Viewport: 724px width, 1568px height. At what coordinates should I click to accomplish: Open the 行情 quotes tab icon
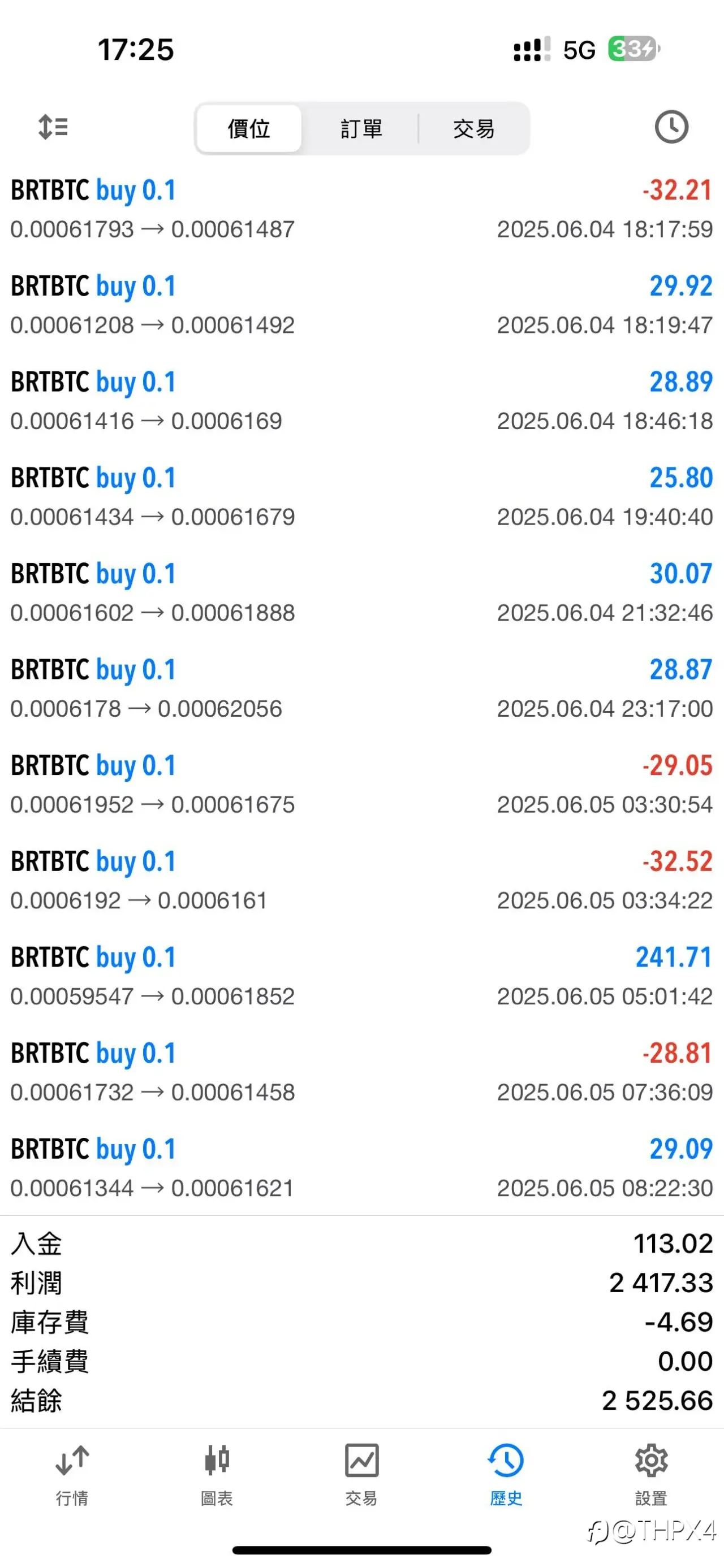[72, 1474]
